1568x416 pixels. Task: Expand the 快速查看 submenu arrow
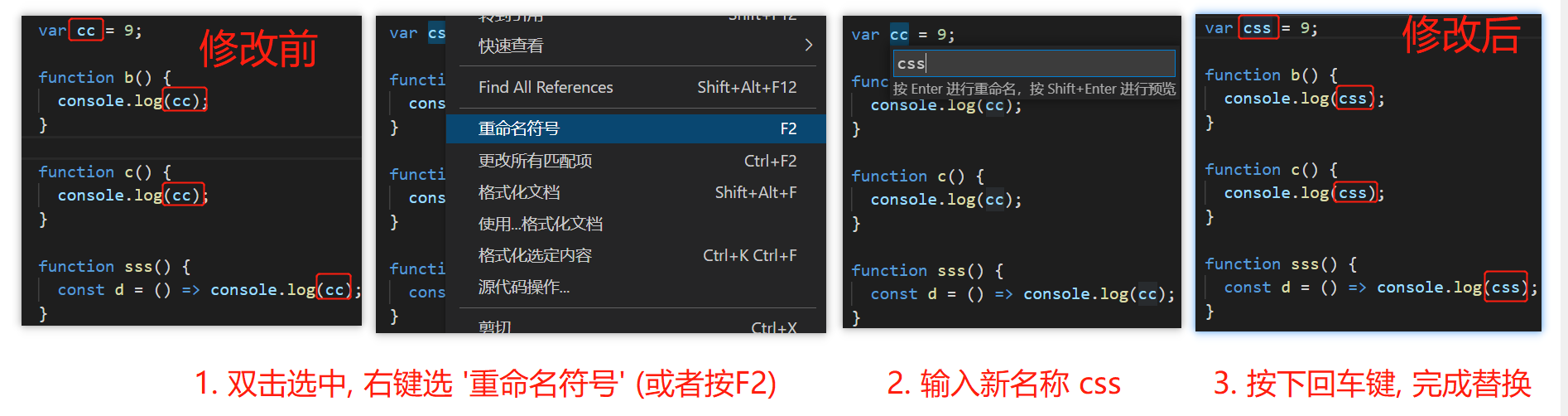pyautogui.click(x=808, y=46)
